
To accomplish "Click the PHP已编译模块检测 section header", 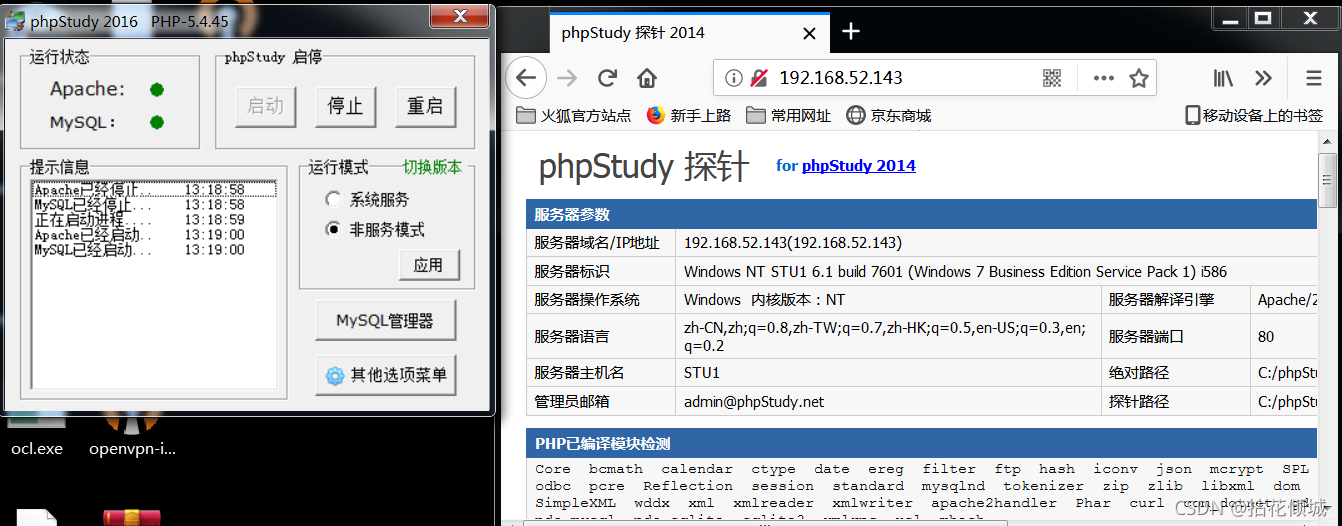I will [921, 444].
